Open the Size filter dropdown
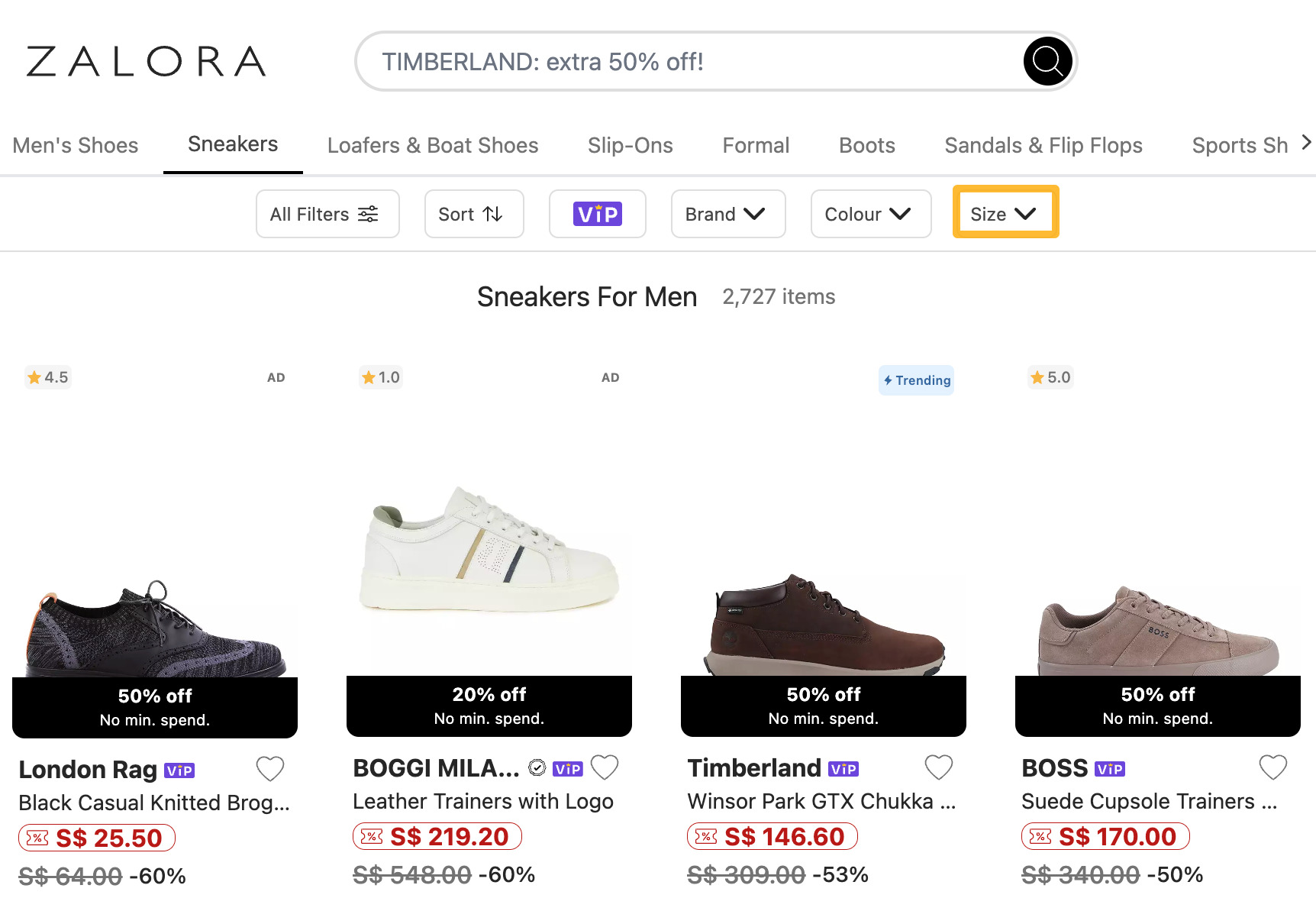 coord(1005,214)
